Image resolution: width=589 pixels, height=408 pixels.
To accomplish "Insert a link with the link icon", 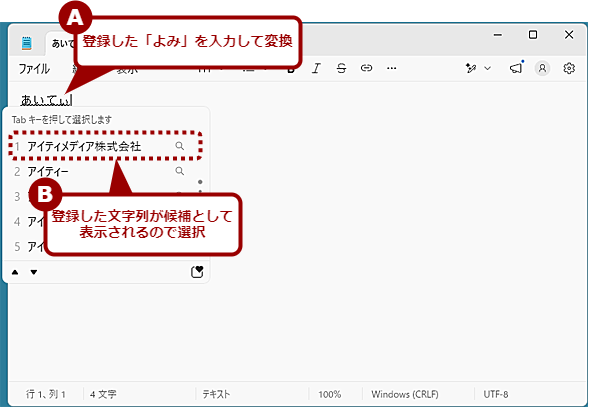I will [x=366, y=68].
